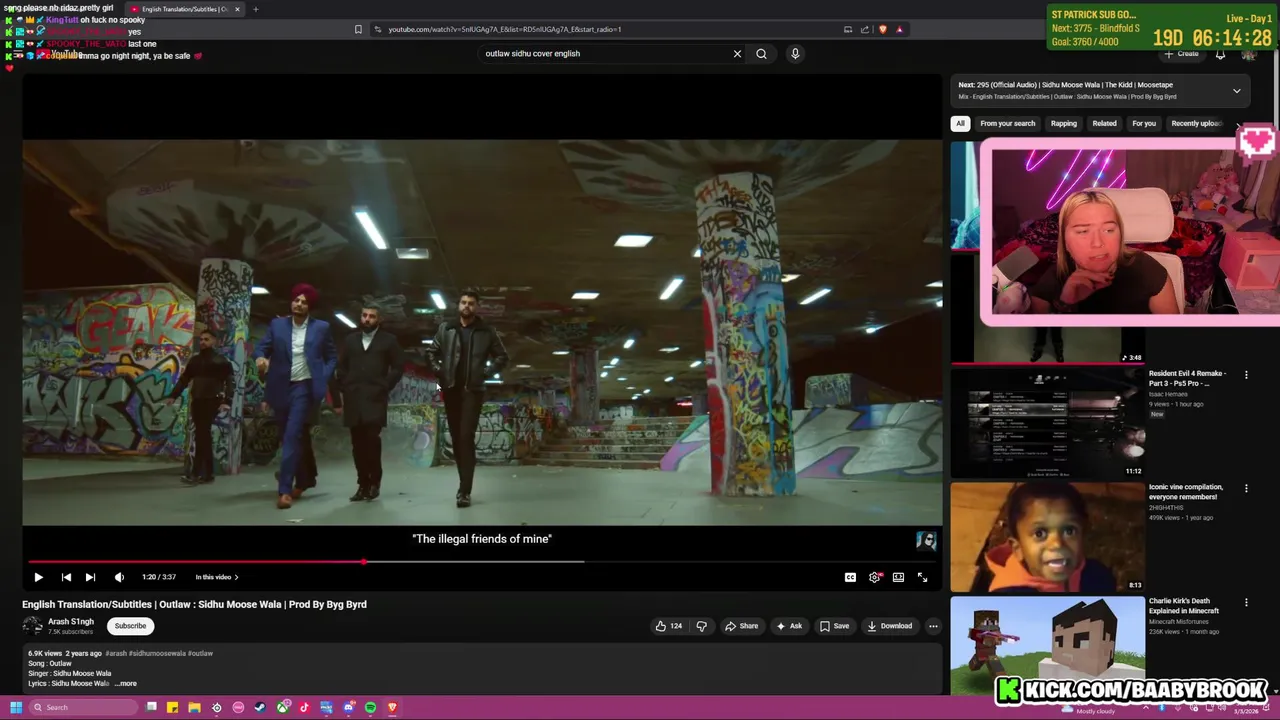
Task: Start voice search with the microphone
Action: [795, 54]
